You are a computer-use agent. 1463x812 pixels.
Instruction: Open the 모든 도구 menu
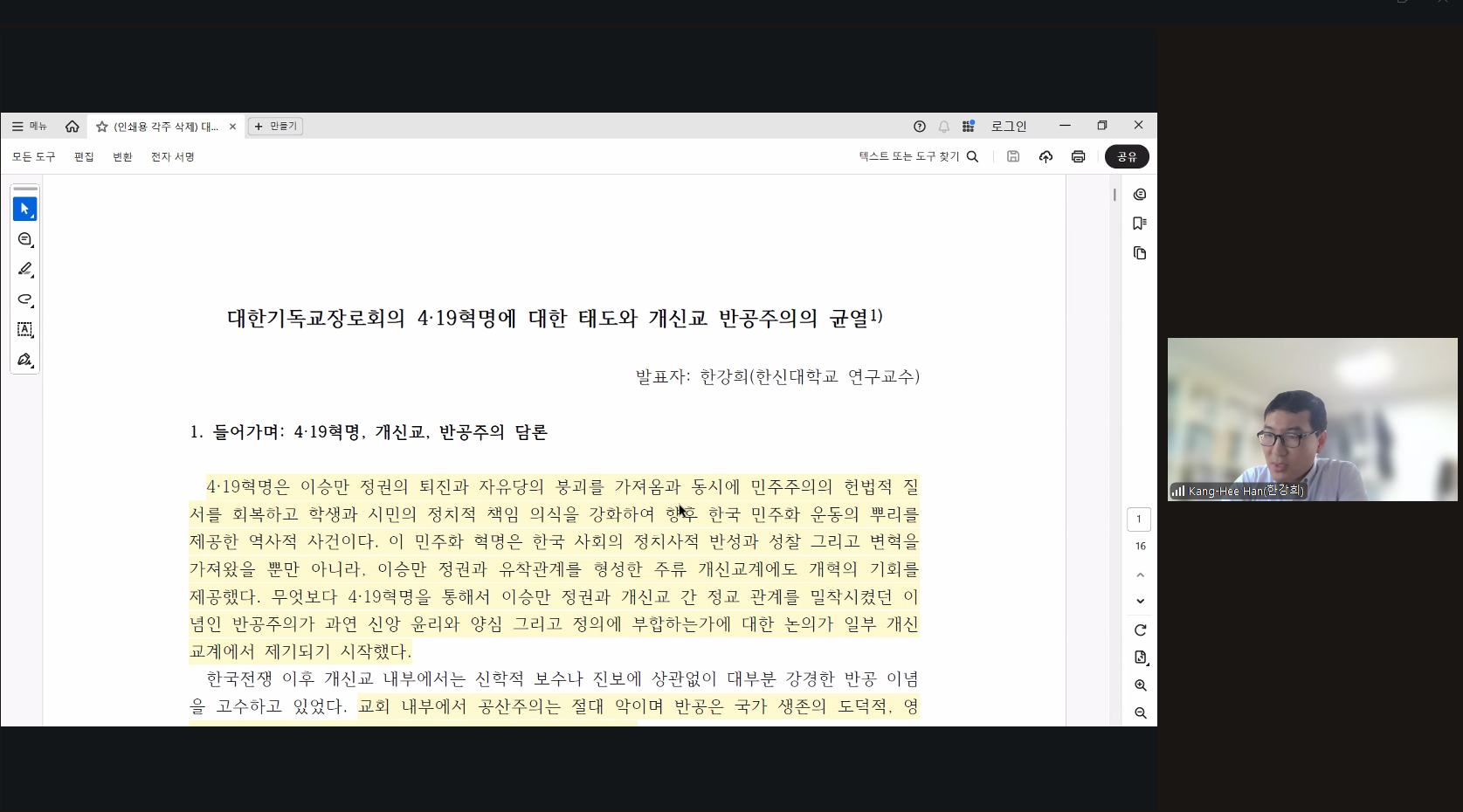pyautogui.click(x=33, y=157)
